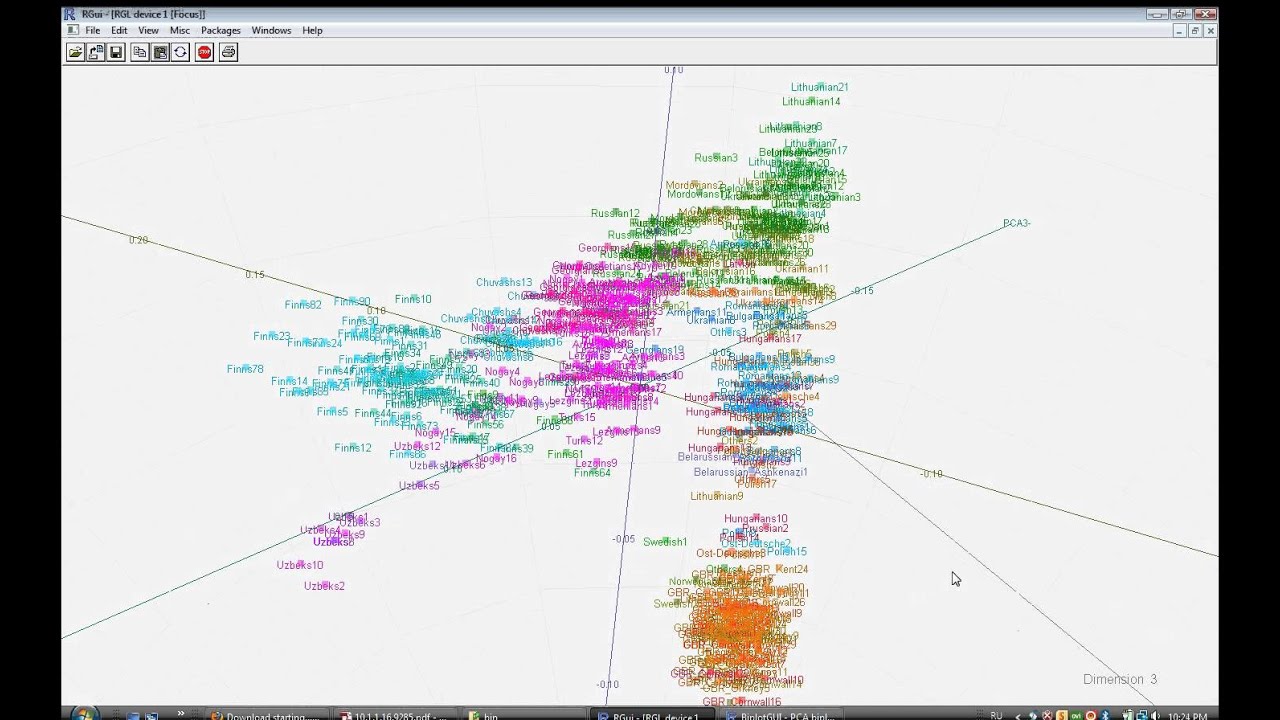Click the Finns64 point label
Screen dimensions: 1280x720
coord(592,473)
